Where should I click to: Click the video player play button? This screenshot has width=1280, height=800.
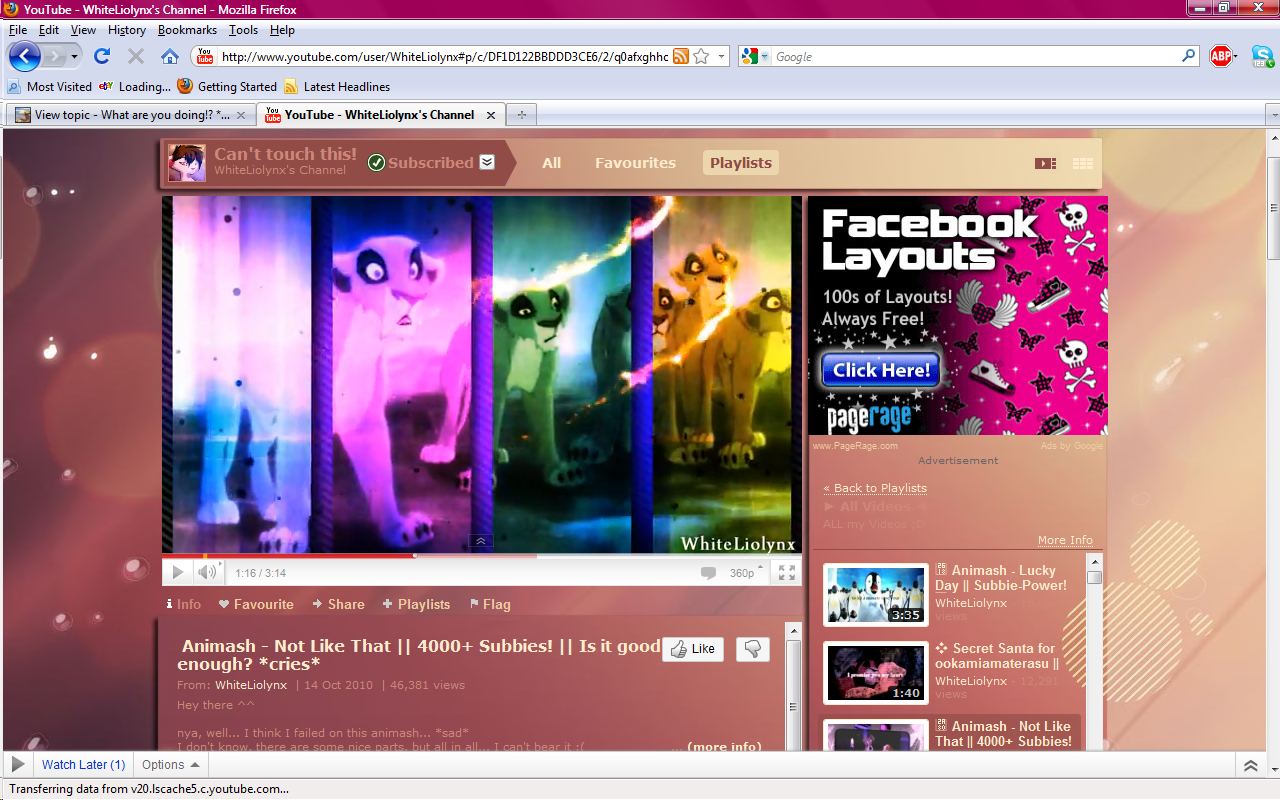(x=178, y=572)
